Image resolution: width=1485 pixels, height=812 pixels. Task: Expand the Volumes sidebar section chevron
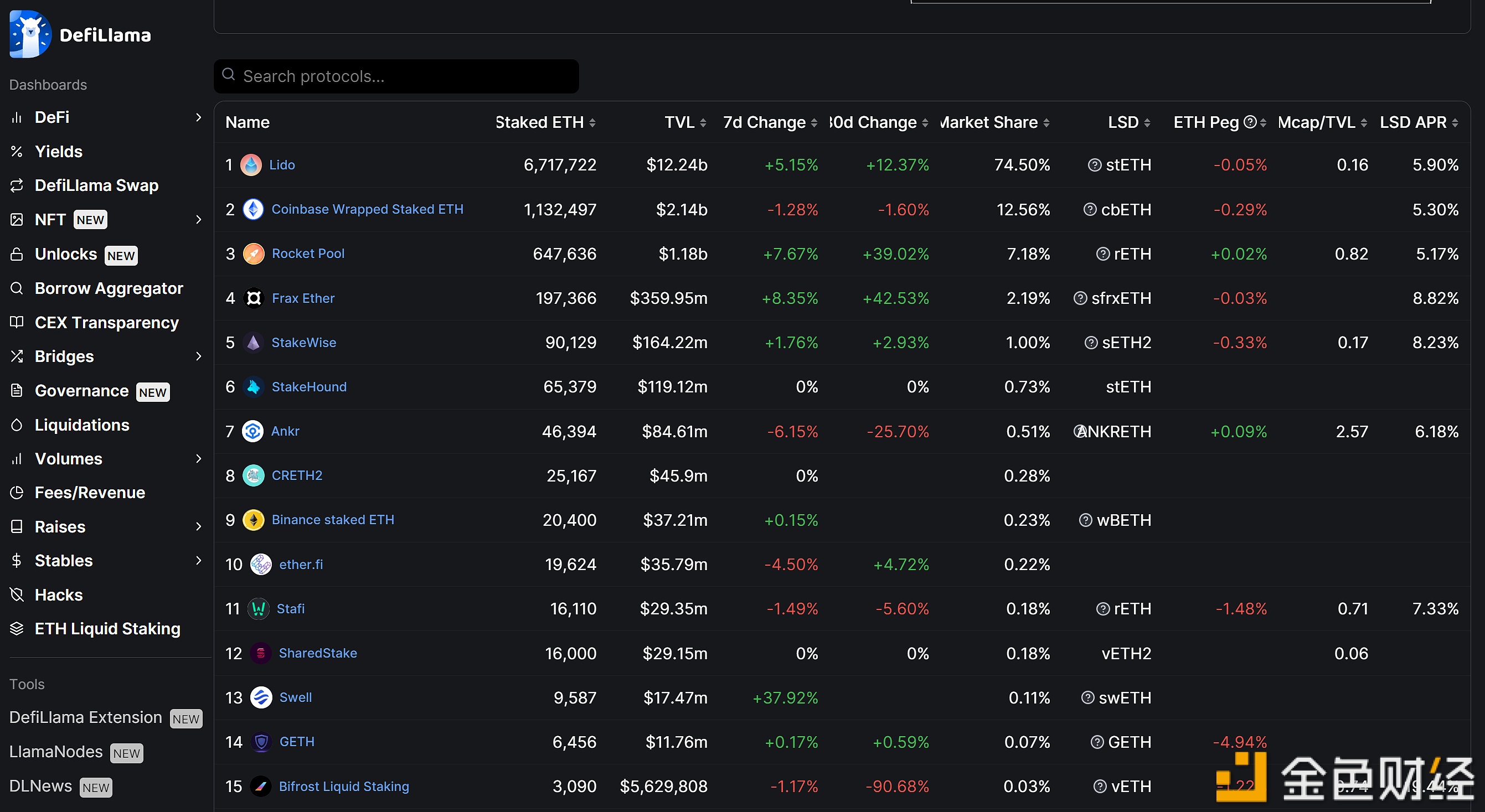(x=198, y=459)
